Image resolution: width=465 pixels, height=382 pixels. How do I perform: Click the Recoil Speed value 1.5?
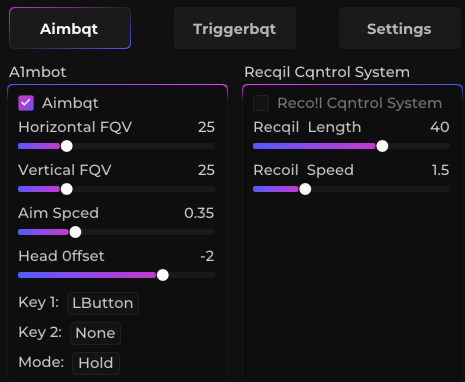pyautogui.click(x=441, y=170)
